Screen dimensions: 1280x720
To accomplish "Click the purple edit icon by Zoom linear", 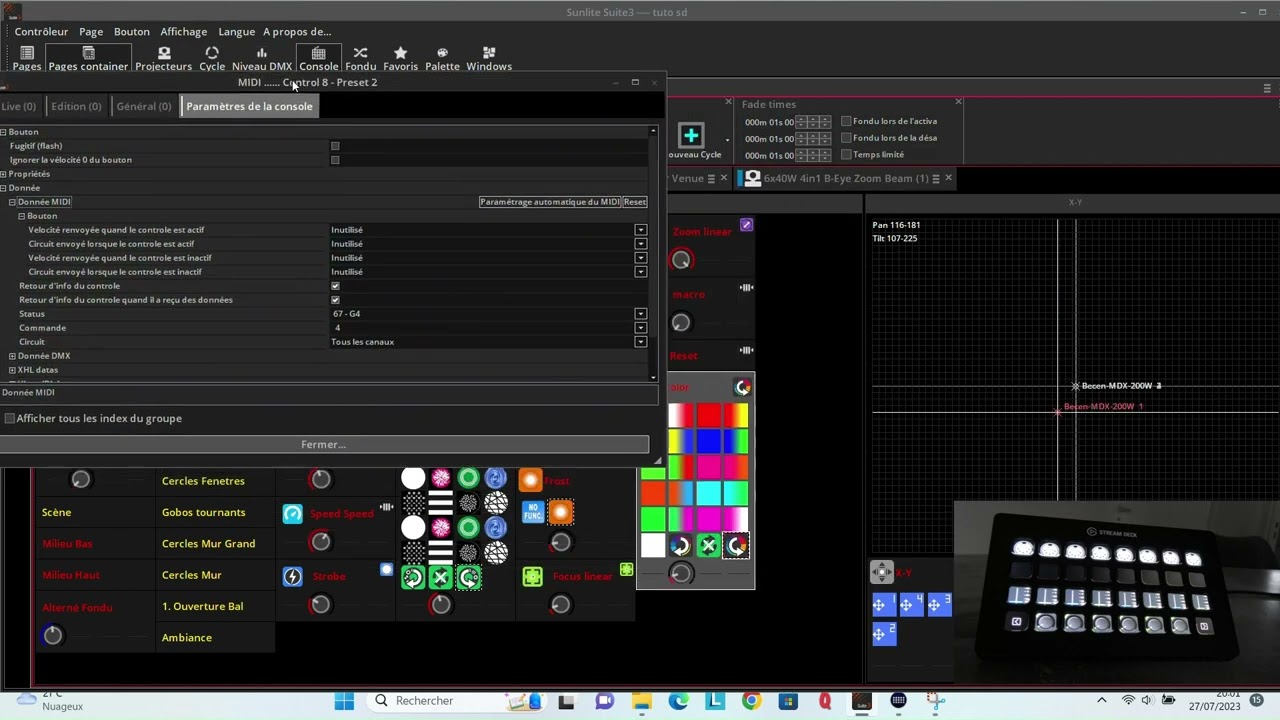I will (x=746, y=225).
